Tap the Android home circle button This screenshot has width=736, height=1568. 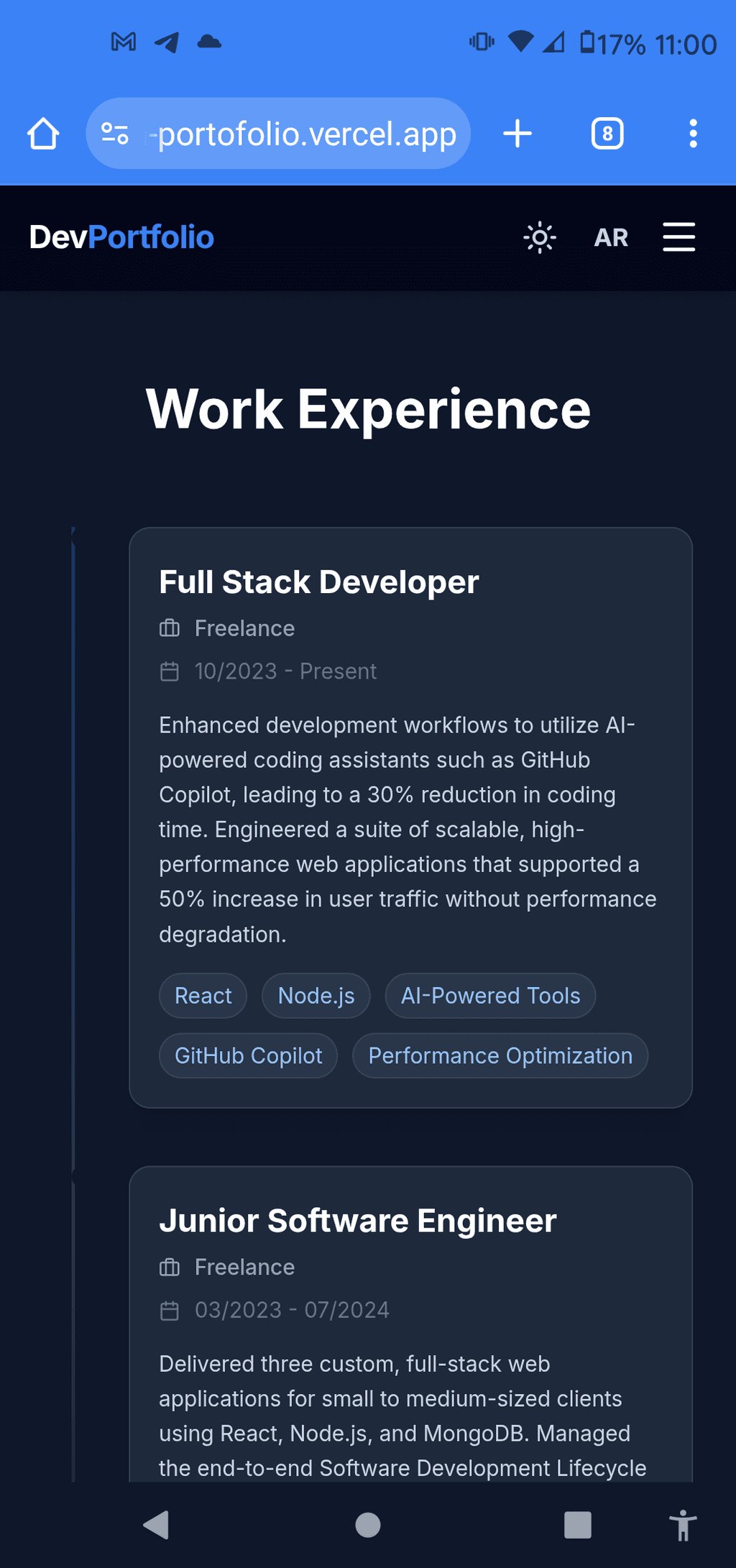(368, 1525)
